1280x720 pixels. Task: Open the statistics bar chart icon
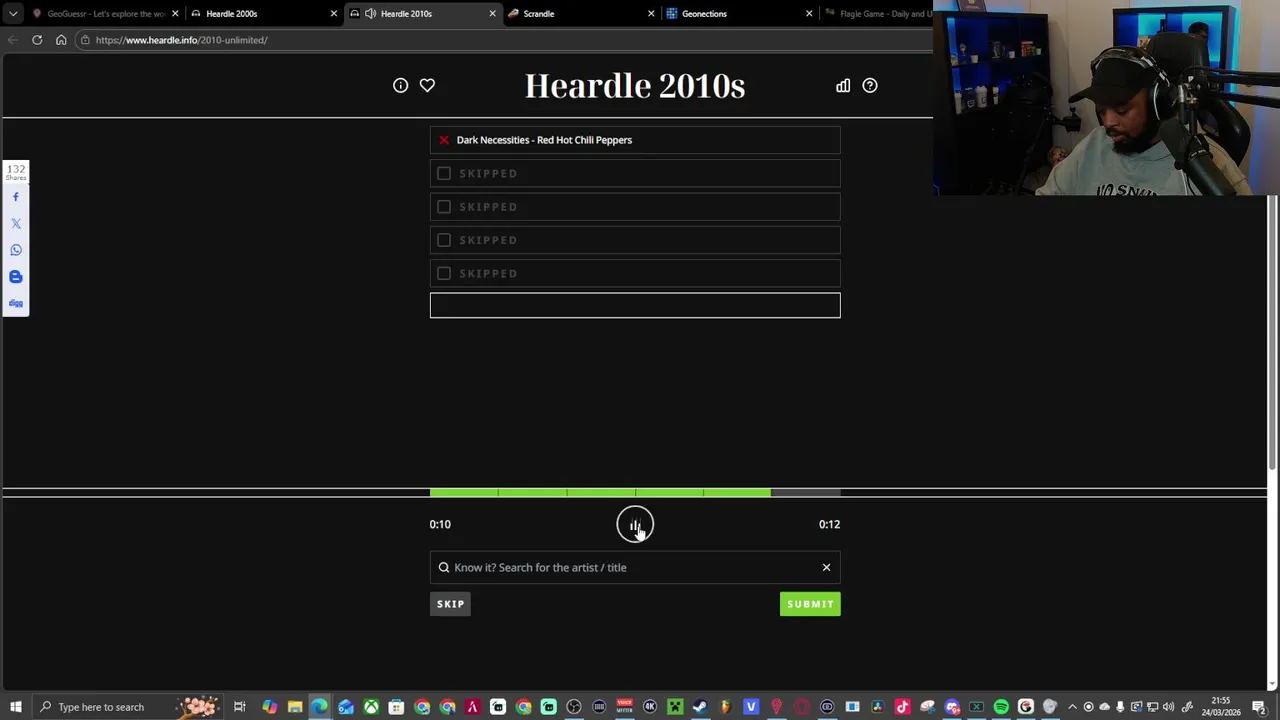843,86
